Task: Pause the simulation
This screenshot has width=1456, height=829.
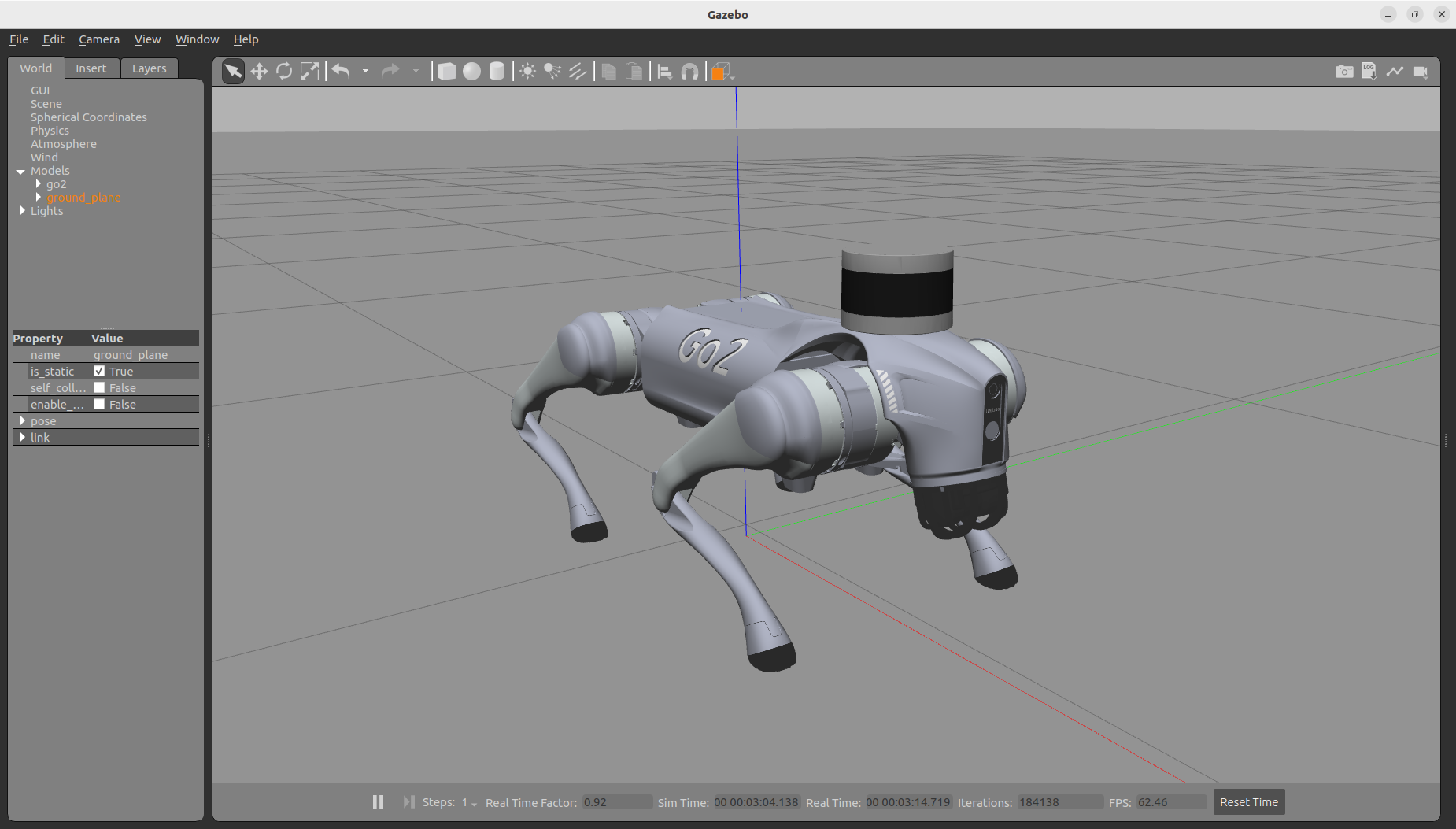Action: [x=378, y=801]
